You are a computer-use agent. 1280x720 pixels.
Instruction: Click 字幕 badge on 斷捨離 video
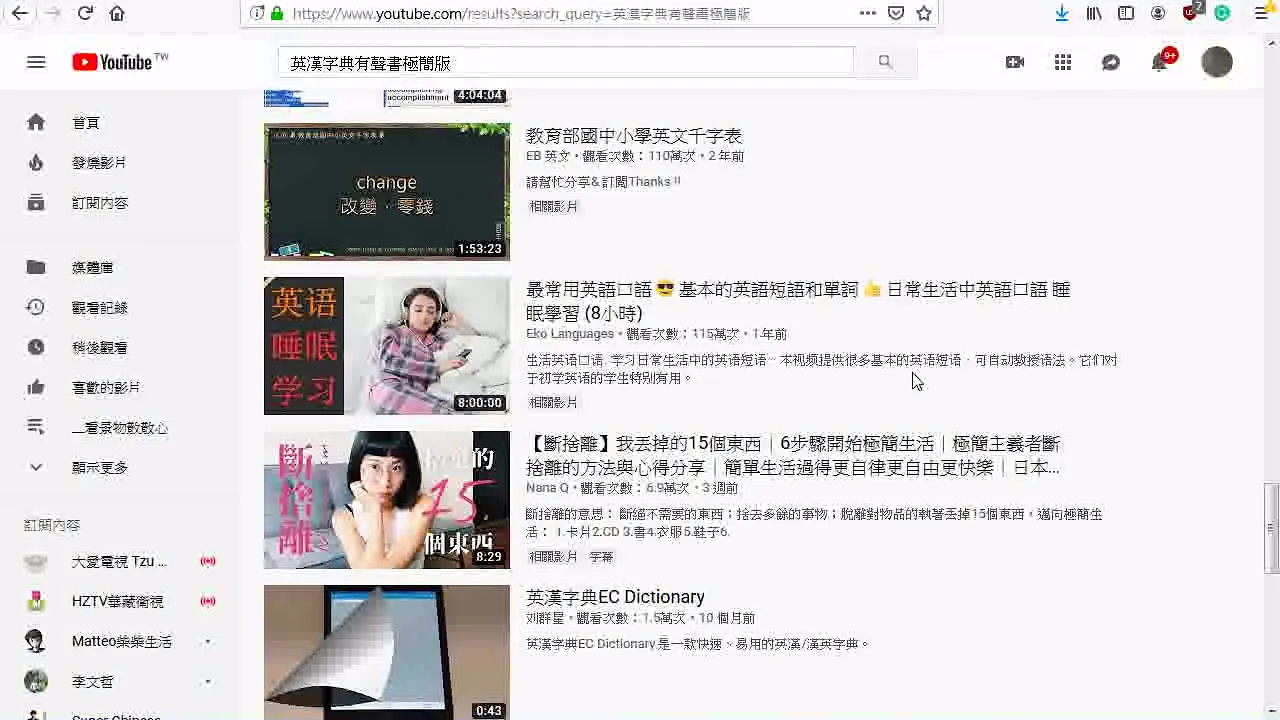pyautogui.click(x=601, y=557)
